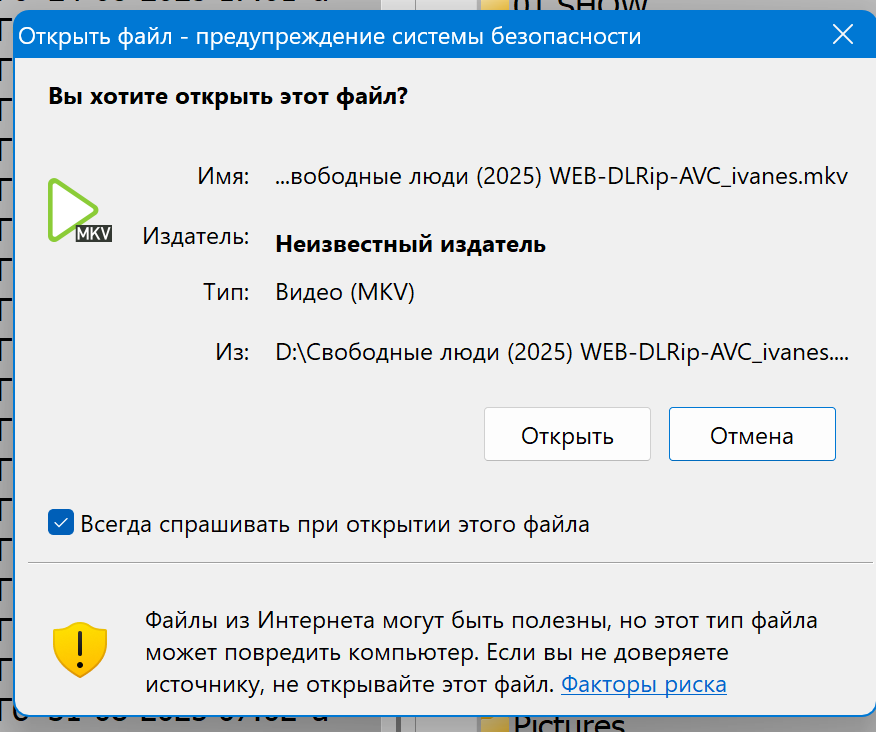The image size is (876, 732).
Task: Open the Факторы риска link
Action: 644,684
